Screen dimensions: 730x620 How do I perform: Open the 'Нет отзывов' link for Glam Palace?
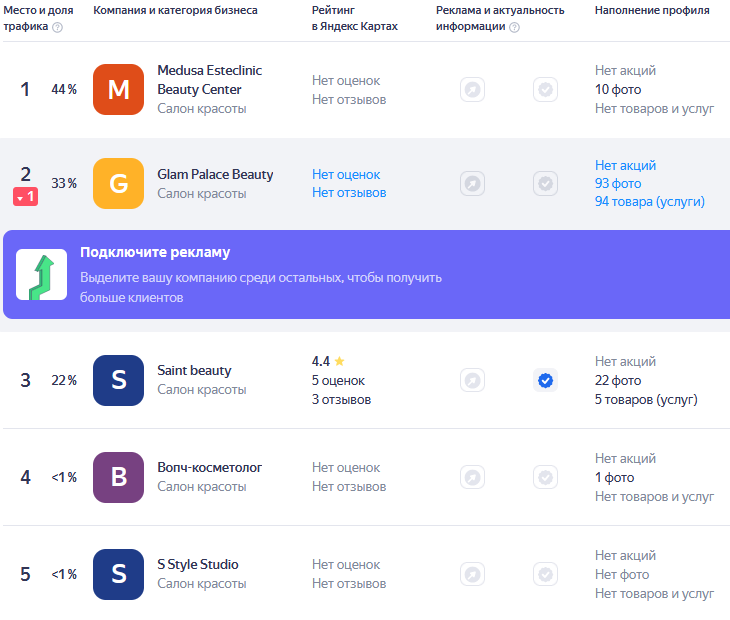(349, 193)
